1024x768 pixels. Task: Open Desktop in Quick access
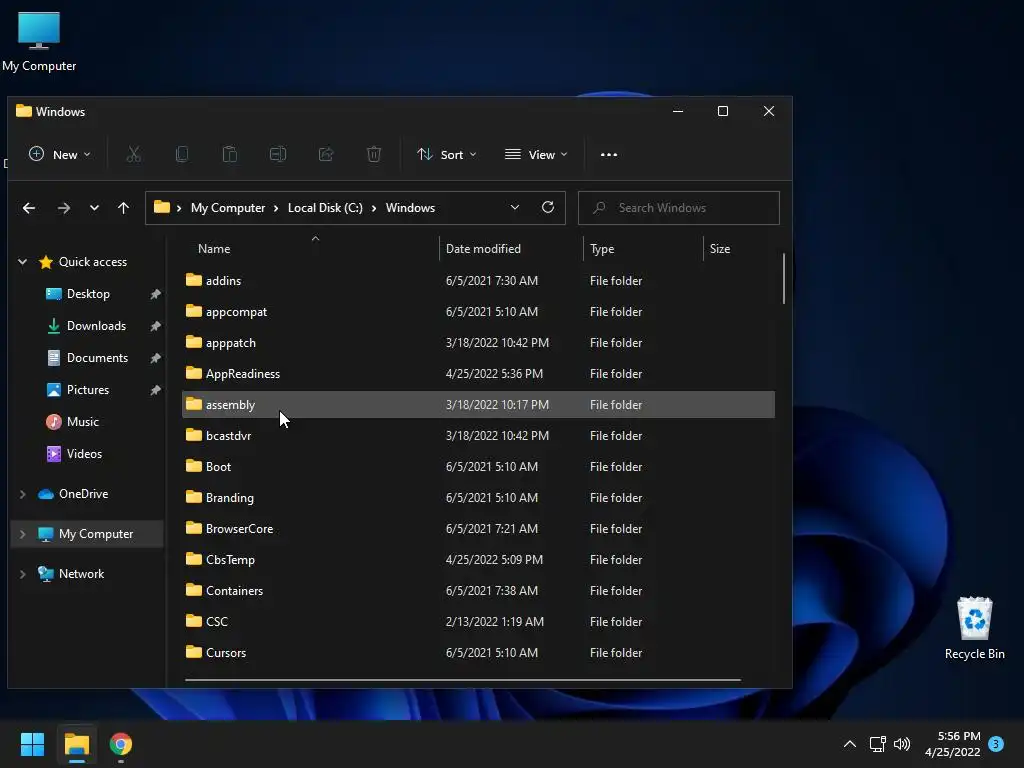coord(88,294)
